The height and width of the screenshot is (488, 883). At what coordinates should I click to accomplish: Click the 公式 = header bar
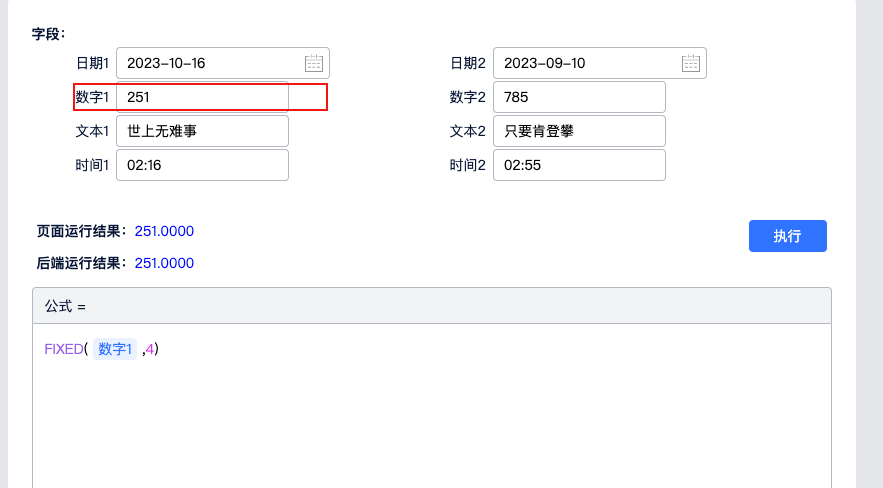(430, 306)
